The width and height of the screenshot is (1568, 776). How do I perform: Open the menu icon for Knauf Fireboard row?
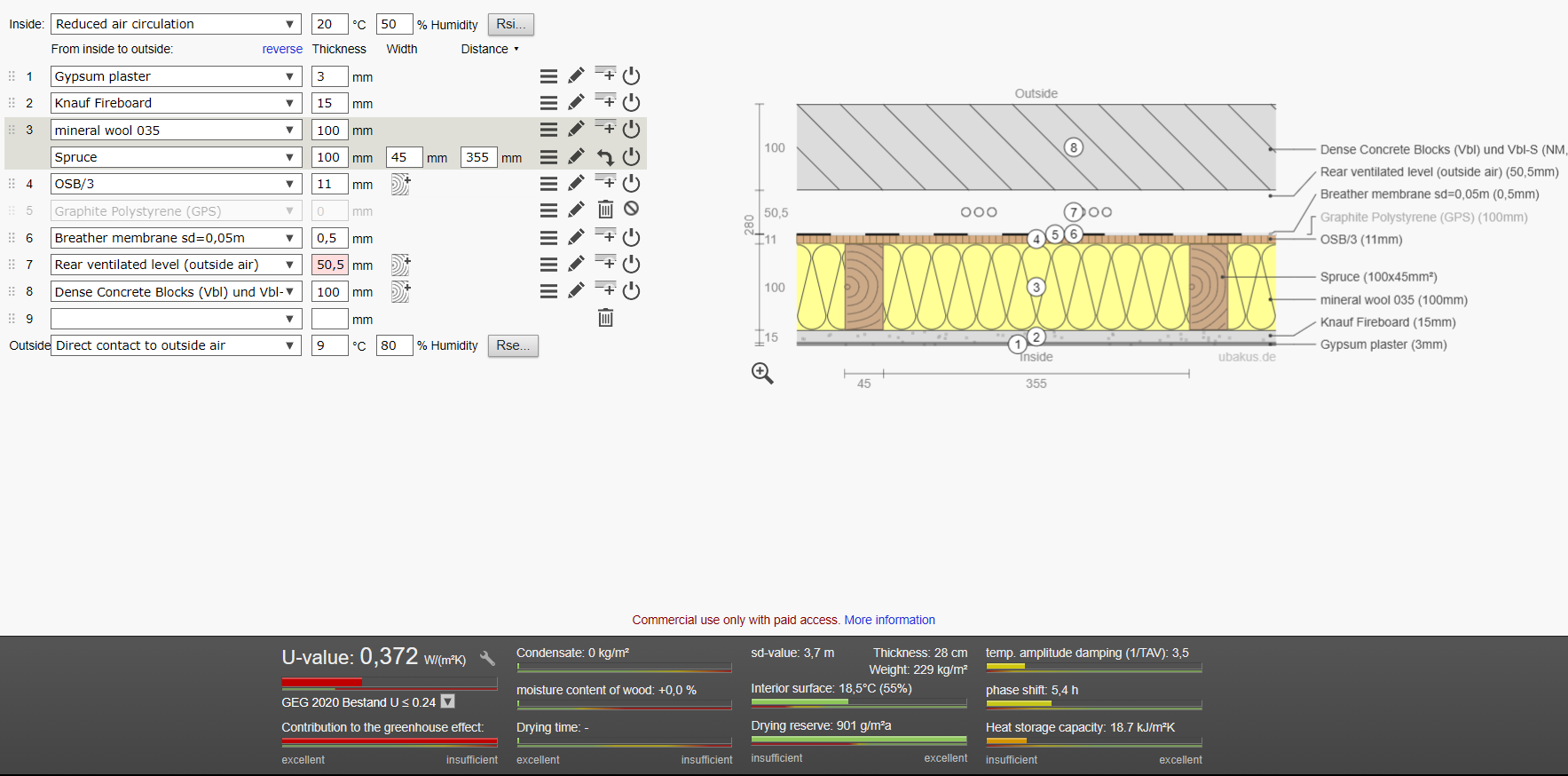pyautogui.click(x=549, y=103)
